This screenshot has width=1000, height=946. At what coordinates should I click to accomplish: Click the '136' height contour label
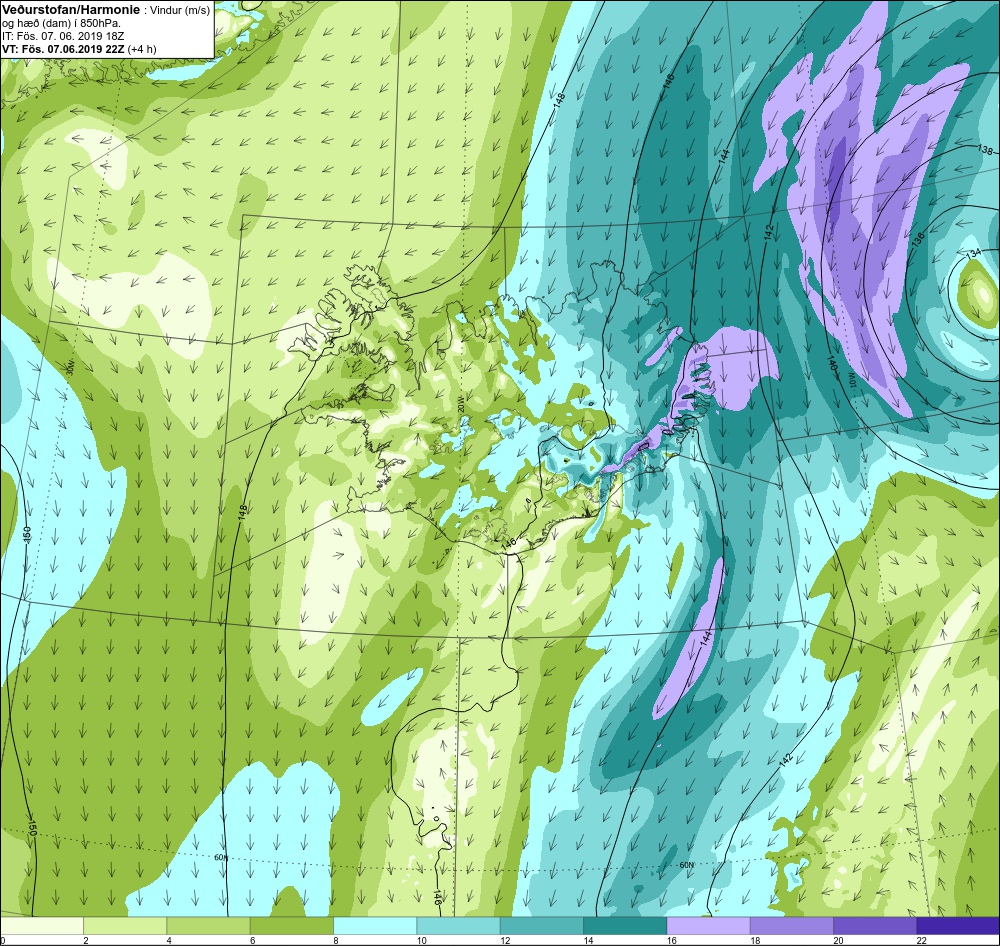(x=918, y=240)
